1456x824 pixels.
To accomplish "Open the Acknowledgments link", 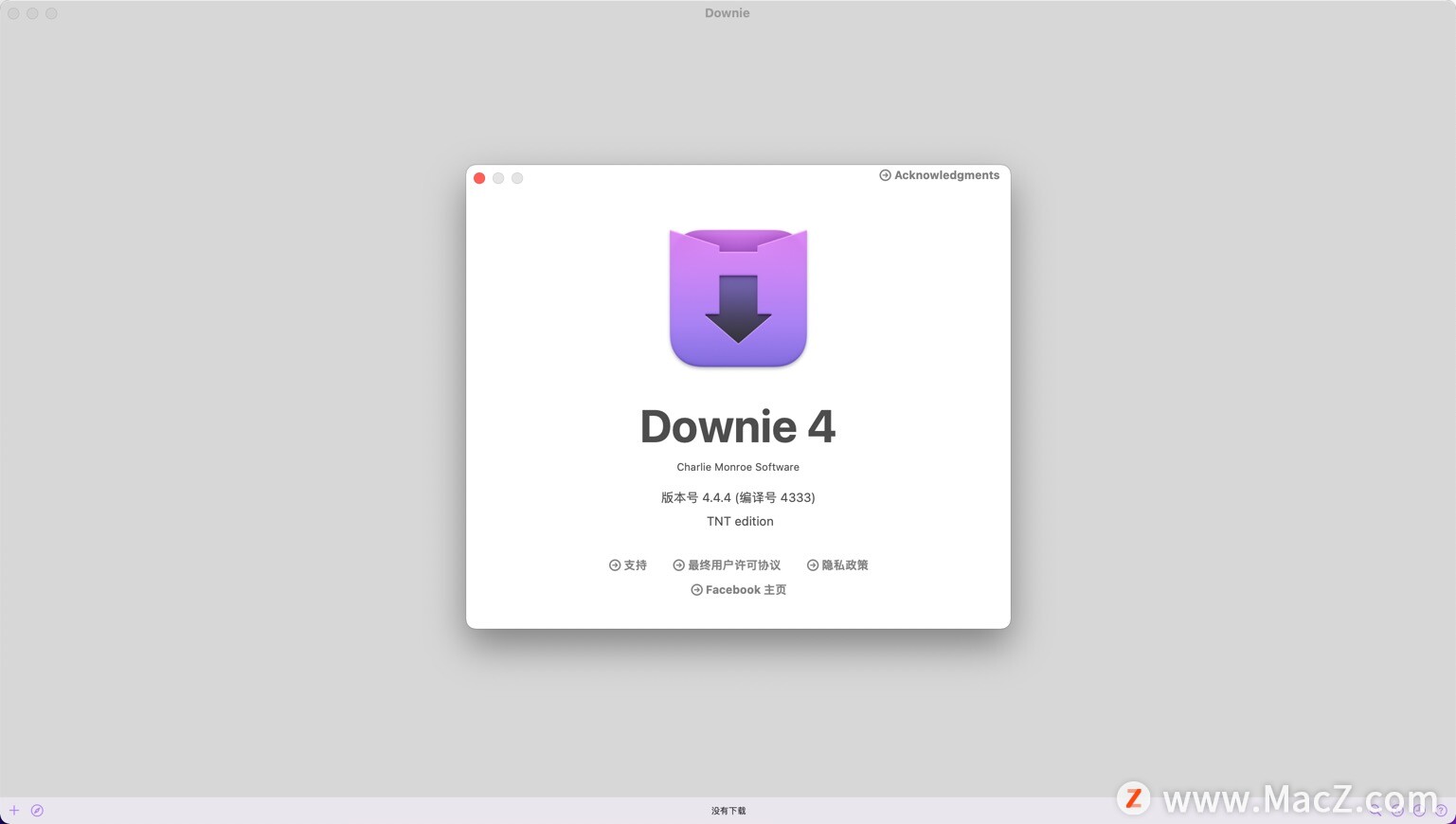I will tap(946, 175).
